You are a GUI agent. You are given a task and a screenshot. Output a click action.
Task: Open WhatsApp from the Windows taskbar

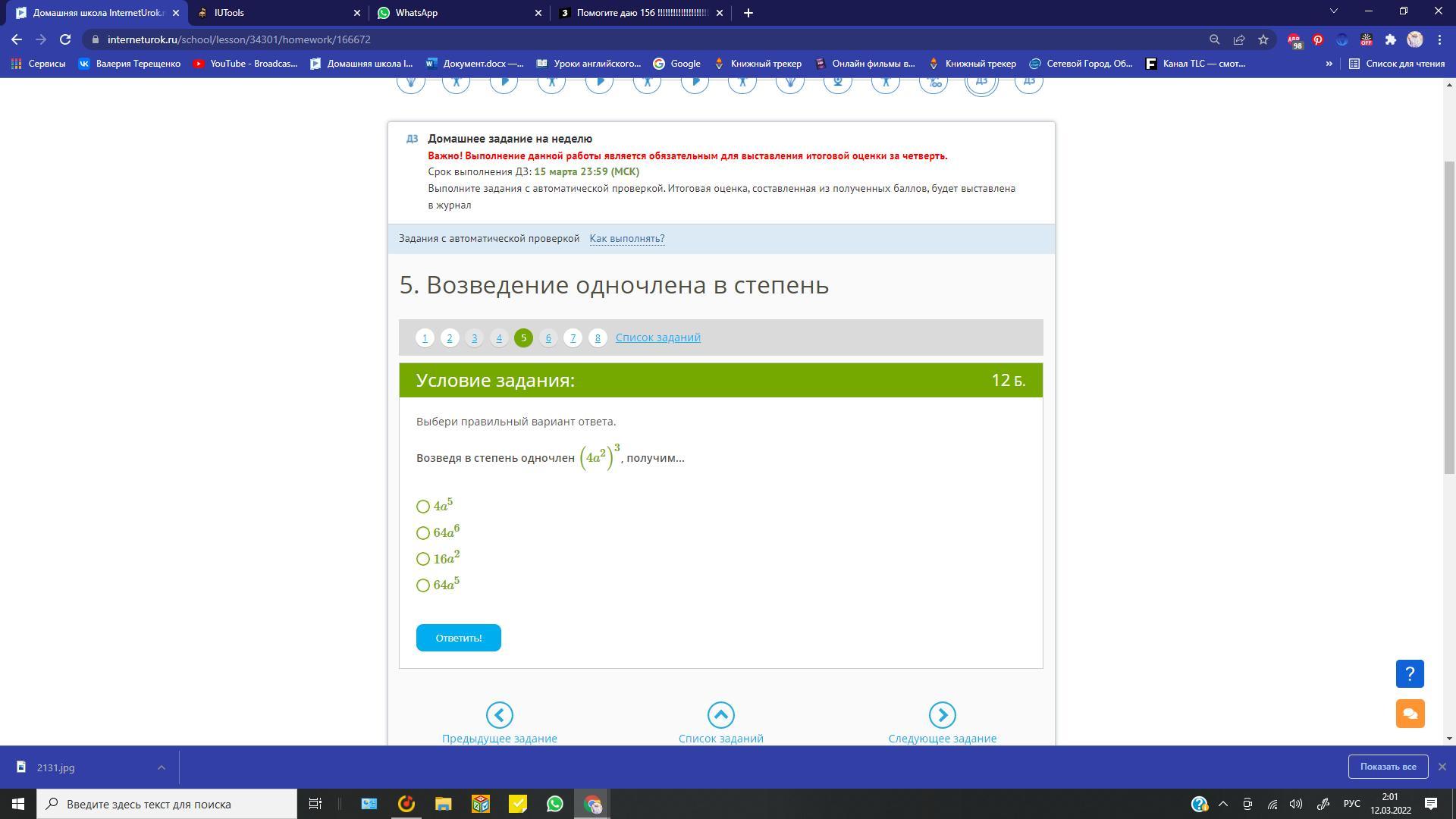point(554,804)
